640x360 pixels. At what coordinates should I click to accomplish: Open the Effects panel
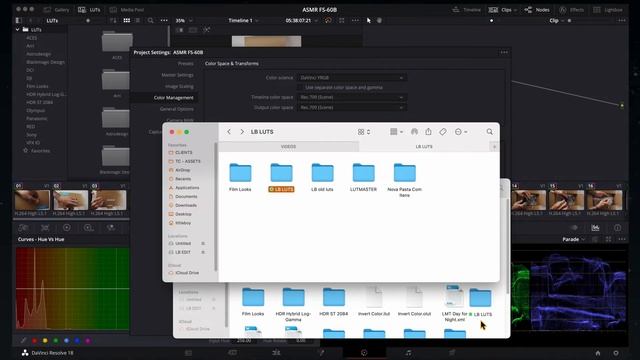(573, 9)
